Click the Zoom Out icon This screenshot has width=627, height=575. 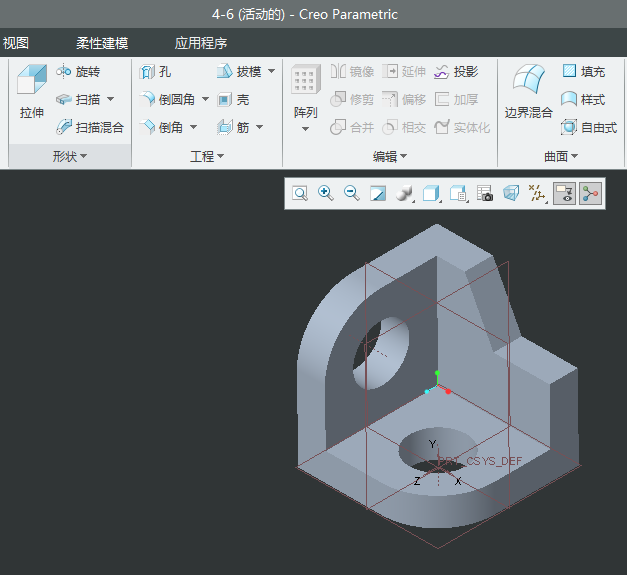coord(352,194)
